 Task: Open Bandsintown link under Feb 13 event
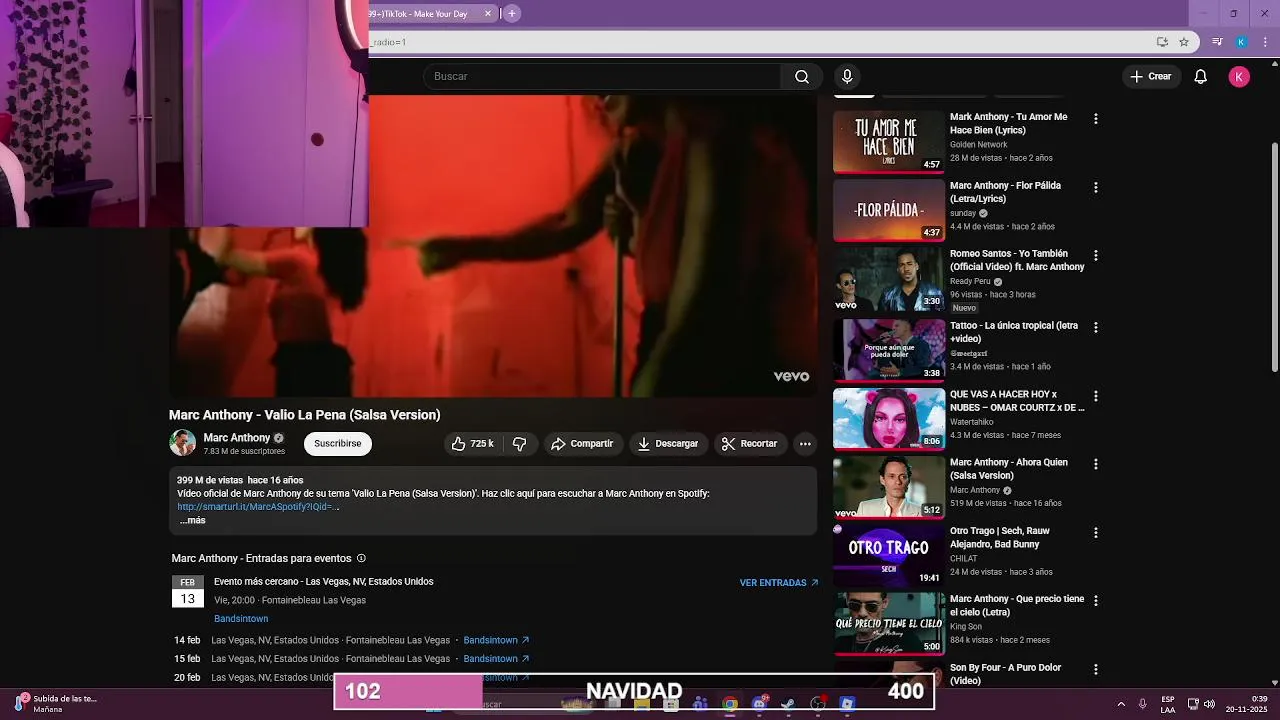pyautogui.click(x=241, y=619)
